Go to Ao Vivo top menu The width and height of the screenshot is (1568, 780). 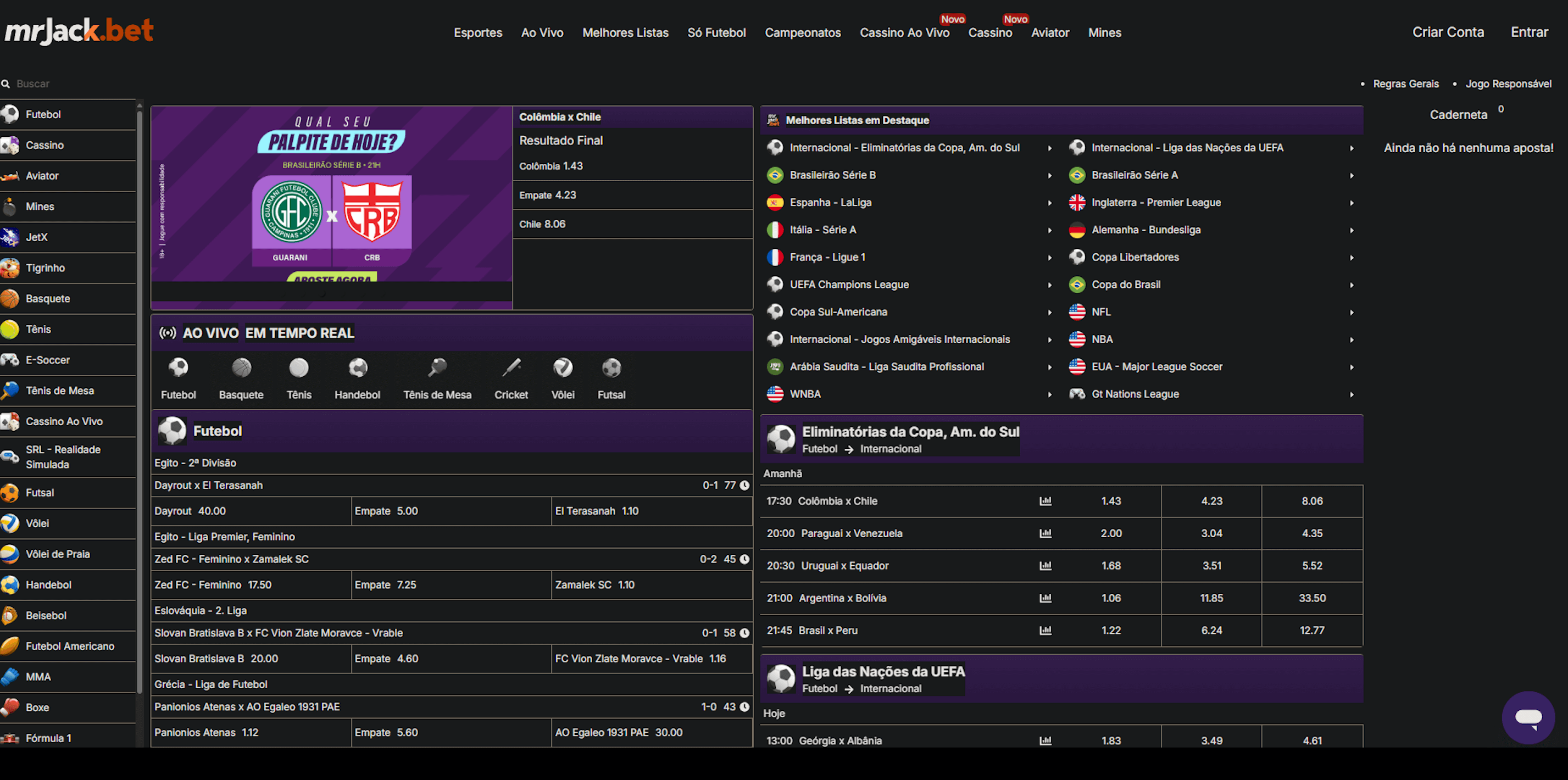542,33
